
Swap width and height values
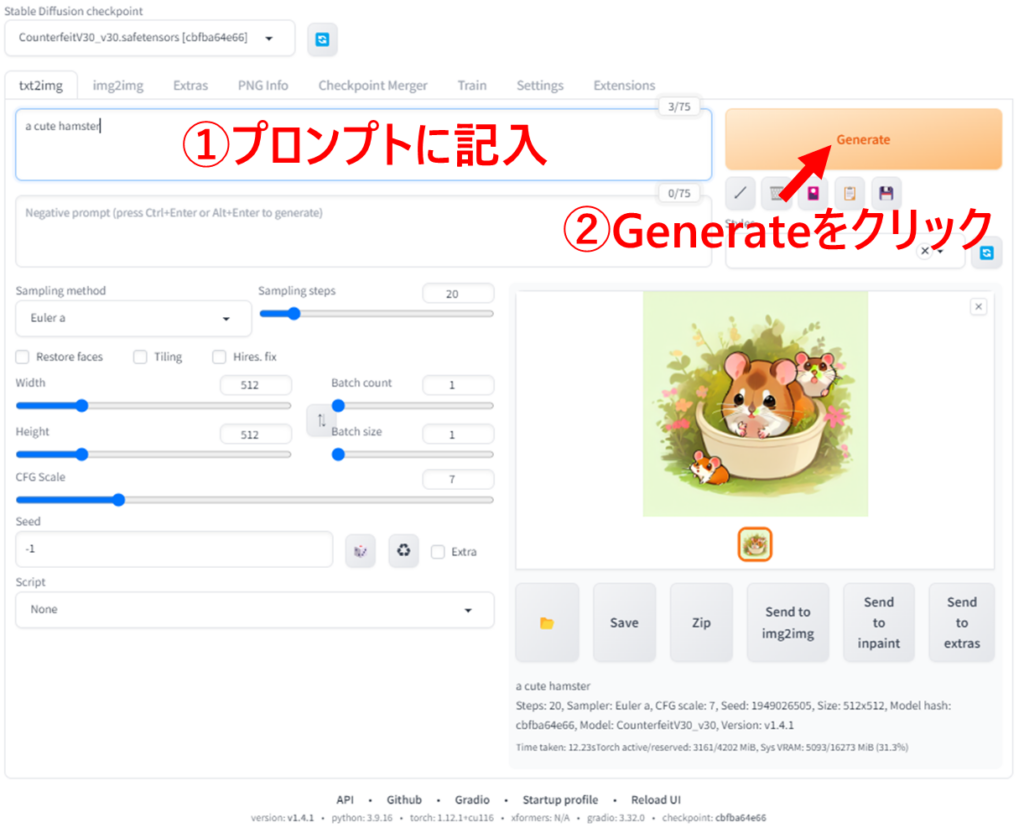pyautogui.click(x=320, y=421)
